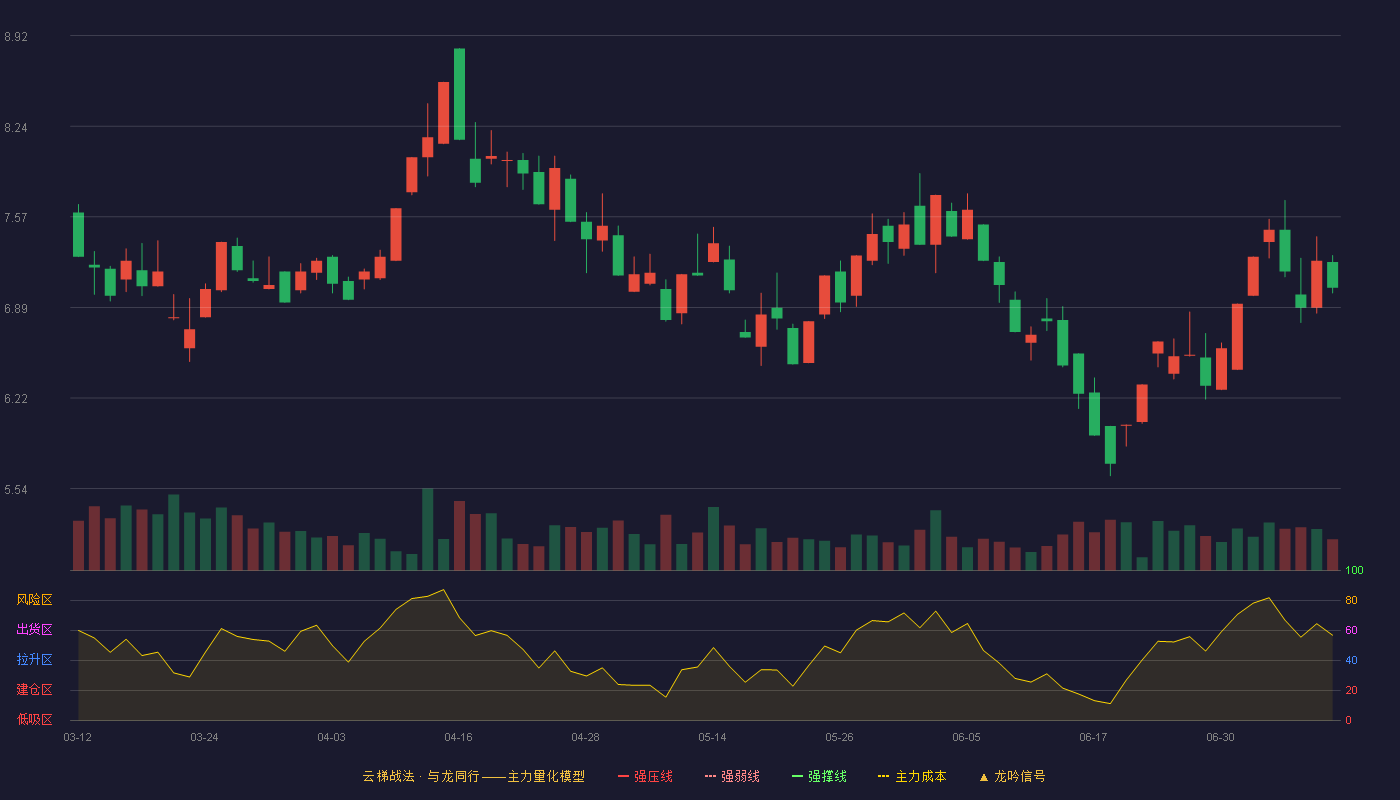Click the 6.89 price axis label
Viewport: 1400px width, 800px height.
[16, 308]
